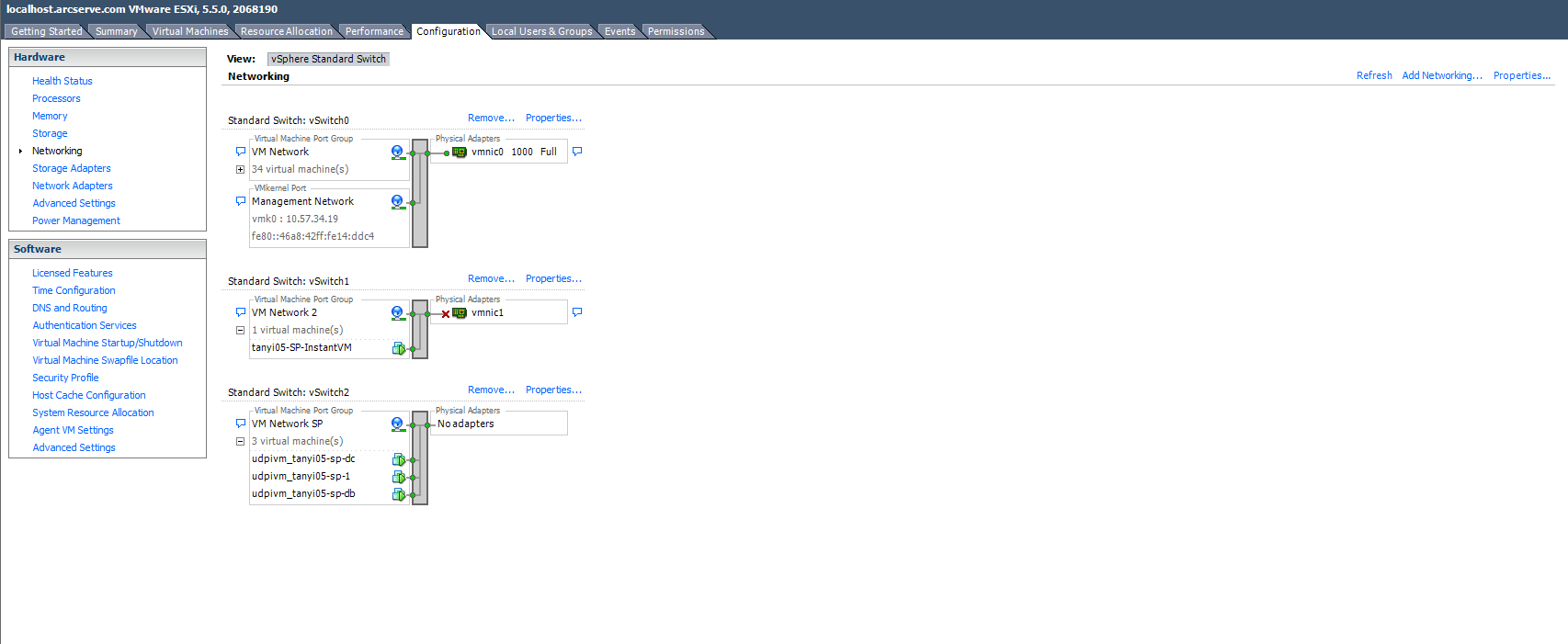The image size is (1568, 644).
Task: Open the Virtual Machines tab
Action: (190, 31)
